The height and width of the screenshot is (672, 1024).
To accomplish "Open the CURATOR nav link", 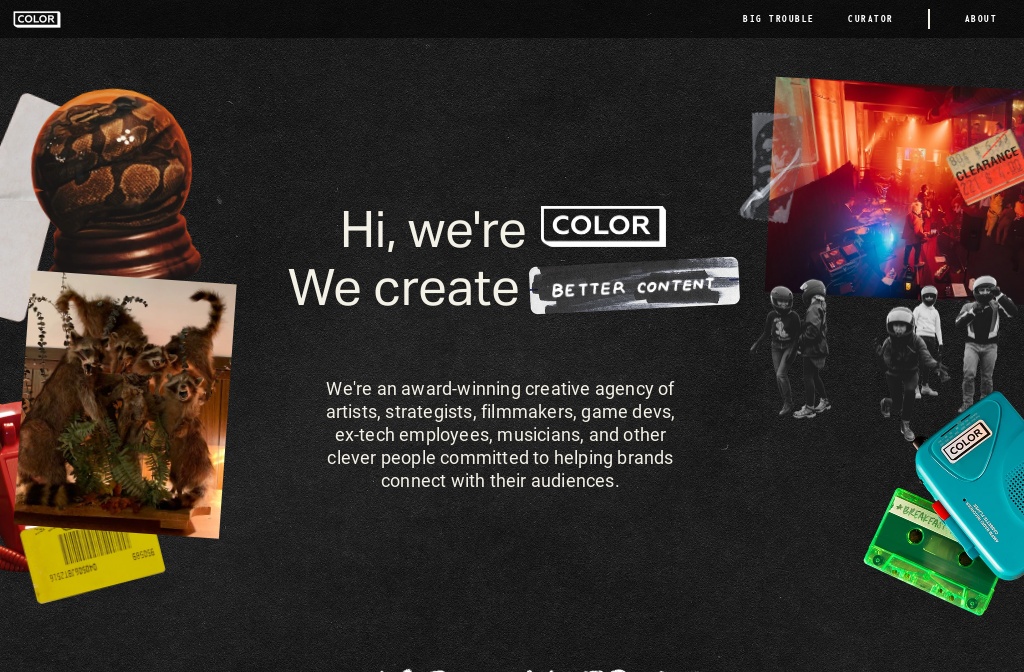I will [x=870, y=19].
